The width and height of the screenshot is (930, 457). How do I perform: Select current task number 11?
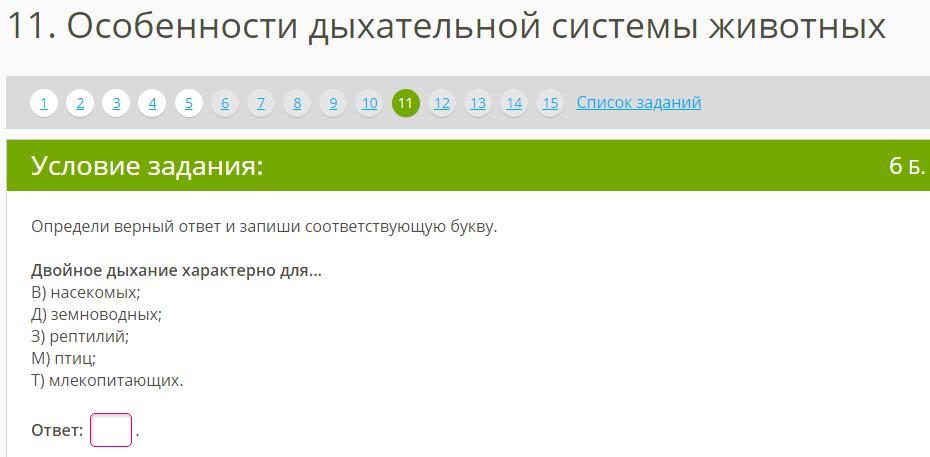[x=406, y=104]
